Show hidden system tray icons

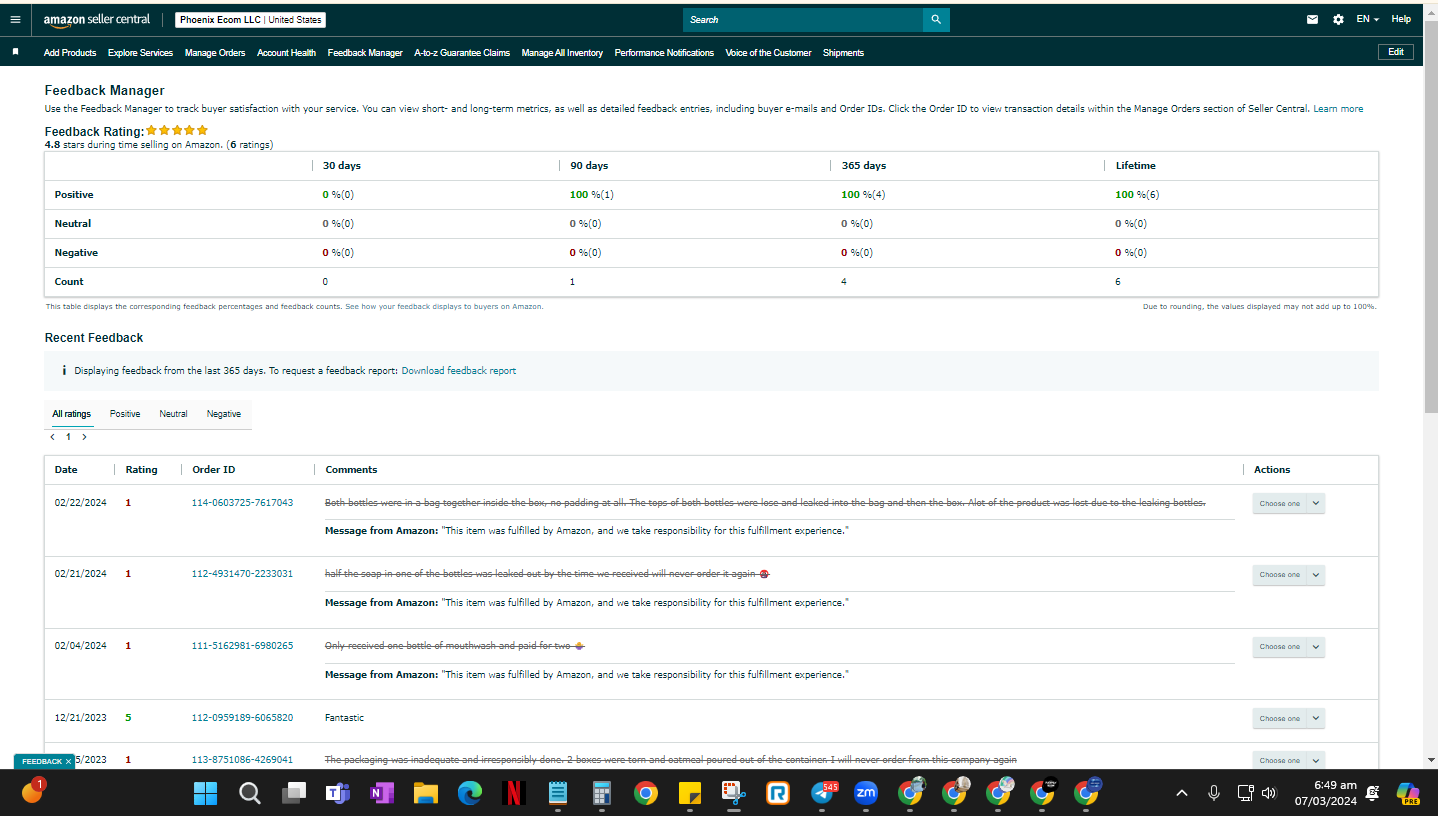click(x=1182, y=793)
